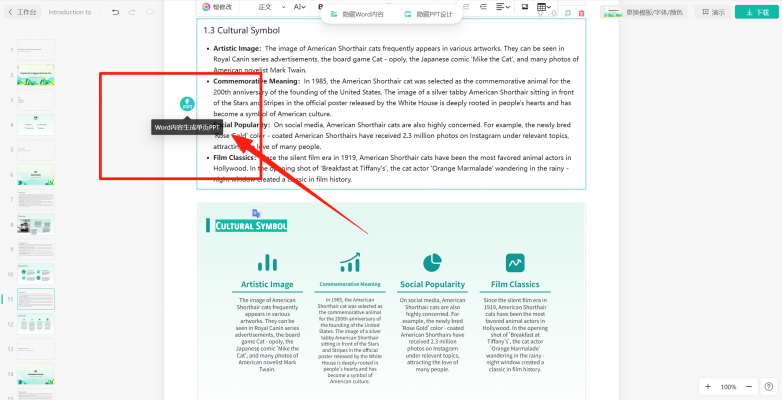Click the list icon left of alignment
The height and width of the screenshot is (400, 782).
tap(483, 7)
